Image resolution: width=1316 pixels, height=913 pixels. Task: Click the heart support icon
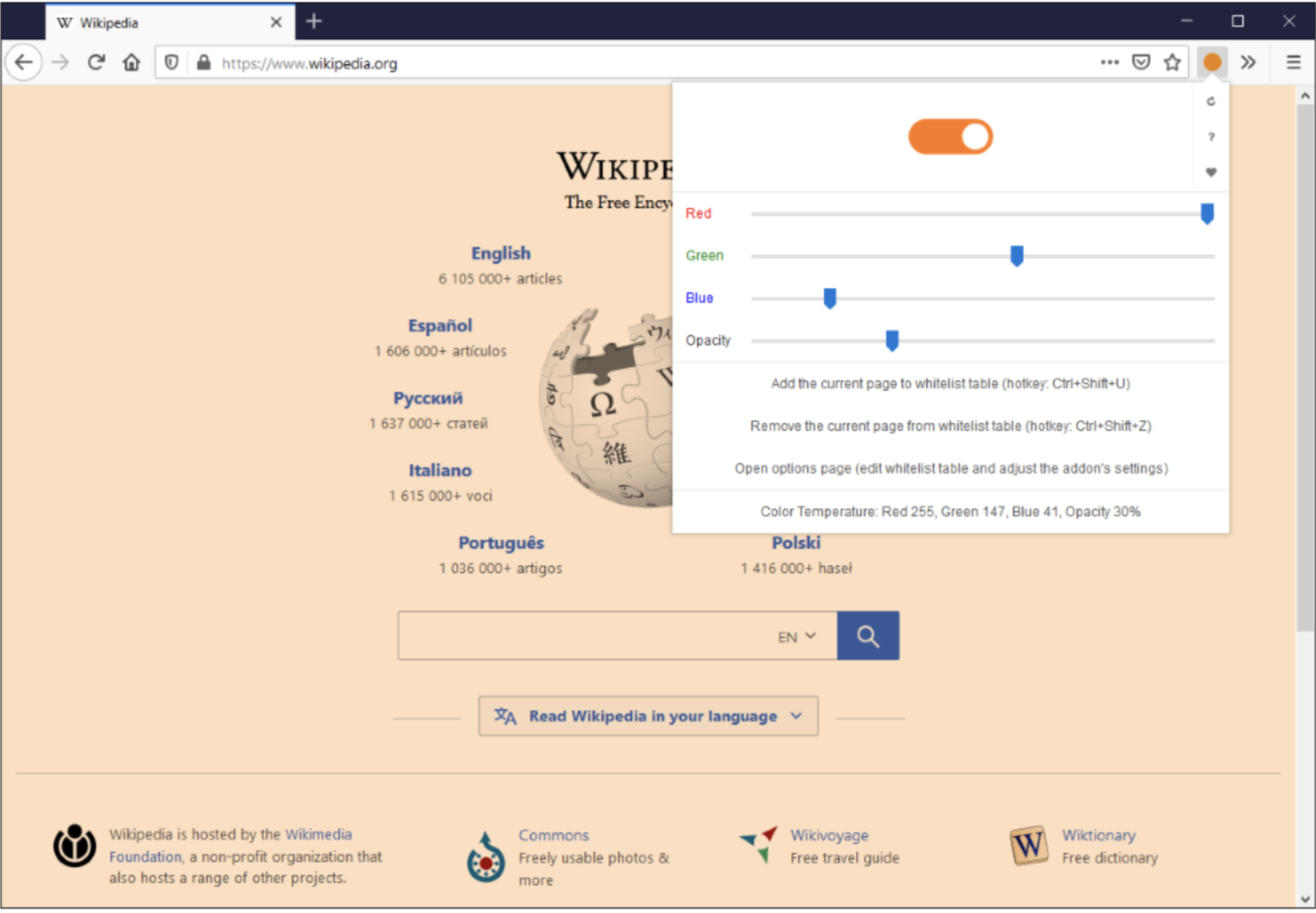coord(1211,172)
